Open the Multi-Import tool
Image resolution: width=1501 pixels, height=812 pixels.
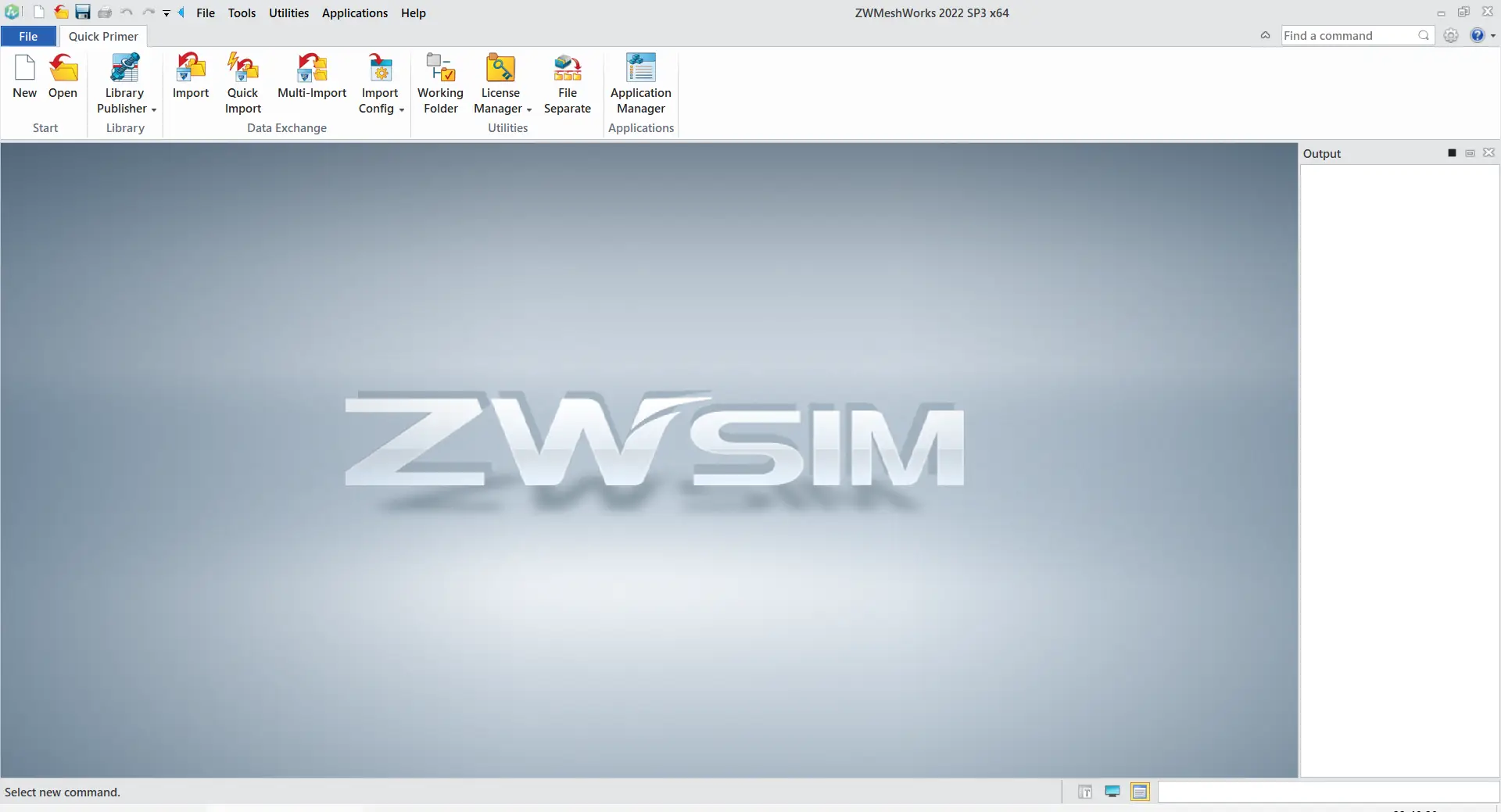click(312, 77)
